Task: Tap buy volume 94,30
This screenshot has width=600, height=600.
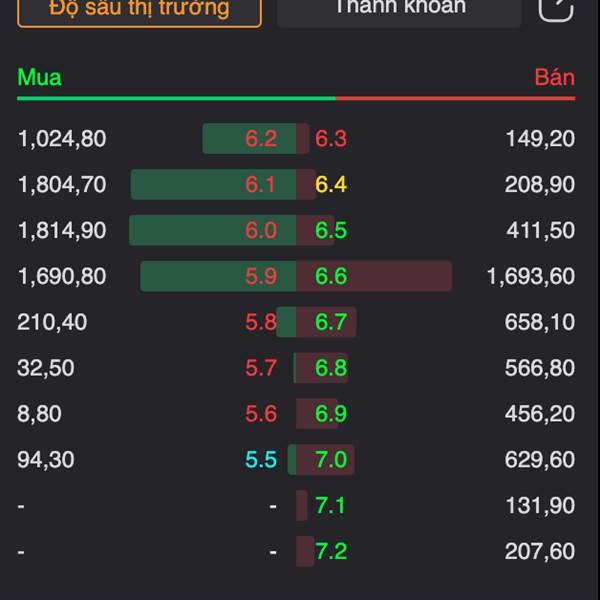Action: (46, 460)
